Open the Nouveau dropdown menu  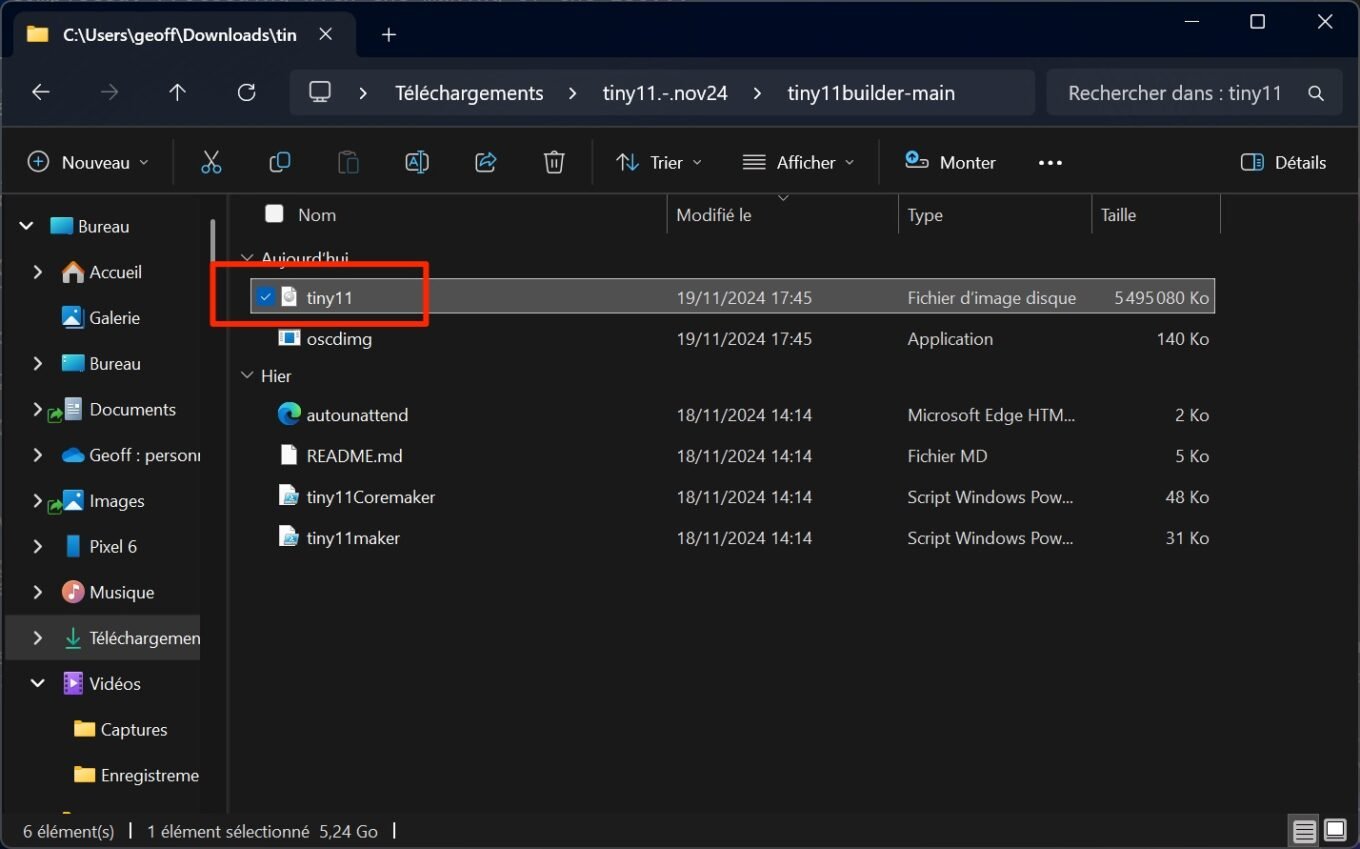click(x=88, y=163)
